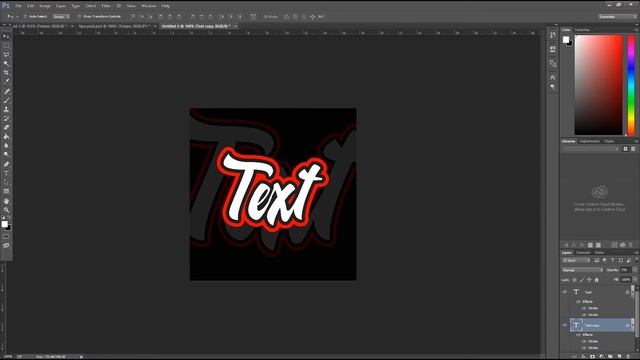Open the Character panel icon

pos(553,77)
